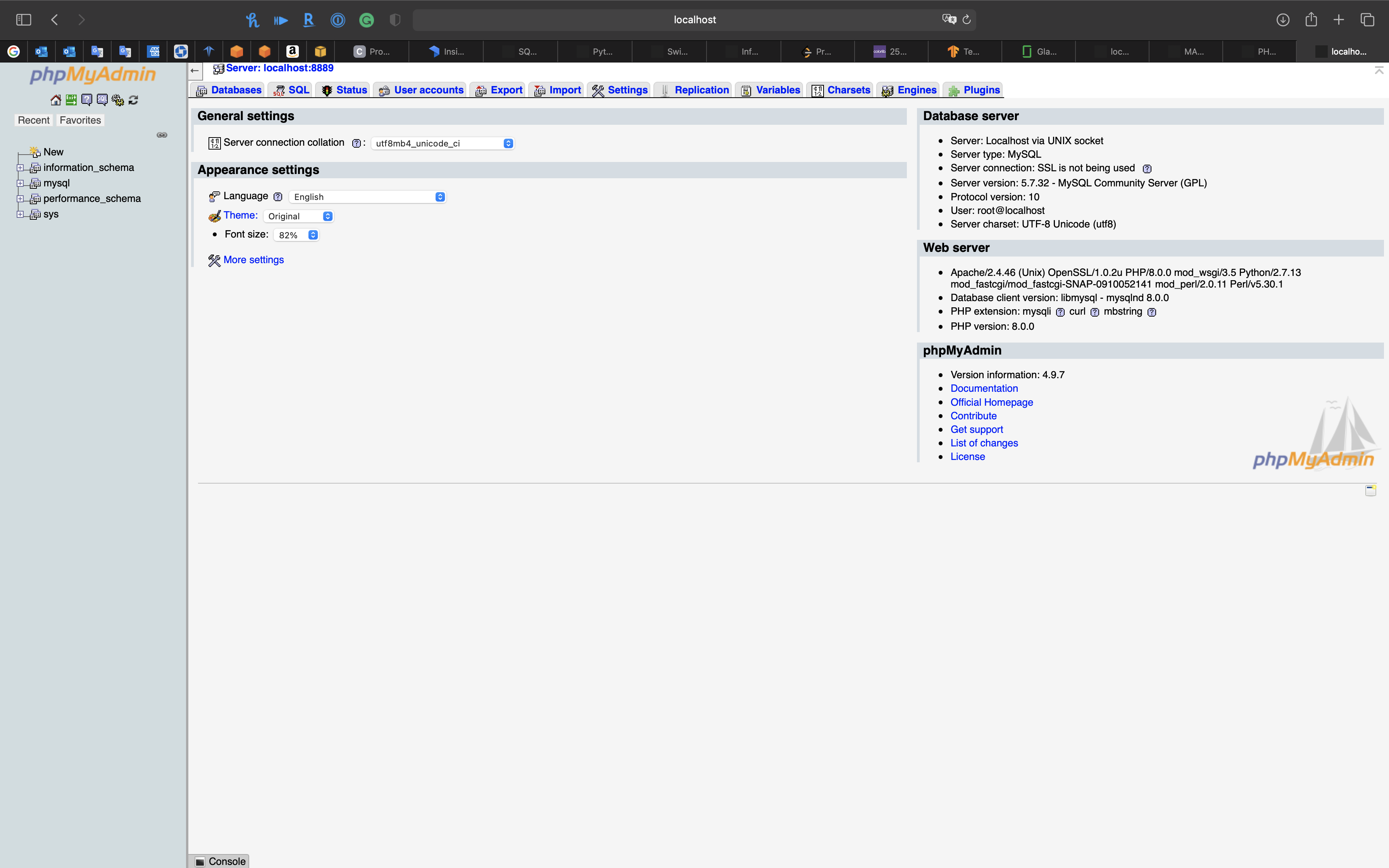1389x868 pixels.
Task: Click the navigation panel settings gear icon
Action: coord(118,100)
